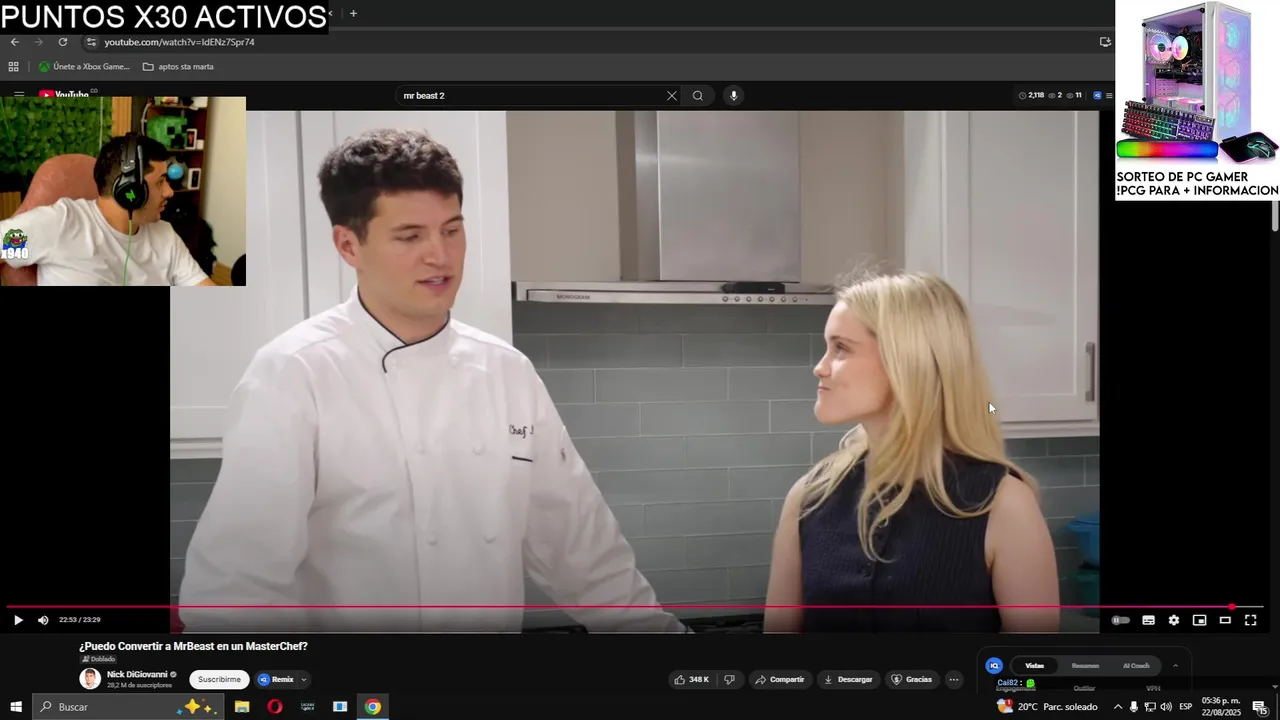Image resolution: width=1280 pixels, height=720 pixels.
Task: Click the 2,118 vidIQ stats counter
Action: pos(1031,96)
